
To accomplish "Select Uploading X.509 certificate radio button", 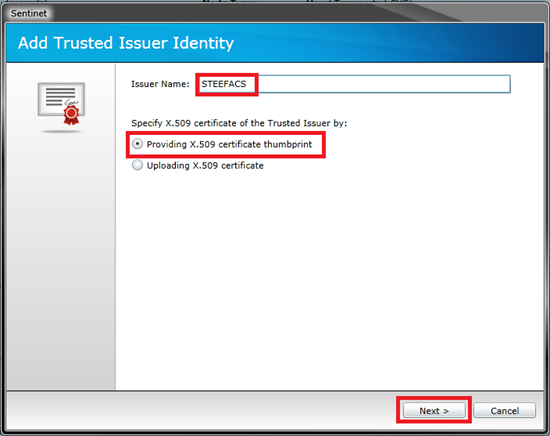I will coord(137,165).
